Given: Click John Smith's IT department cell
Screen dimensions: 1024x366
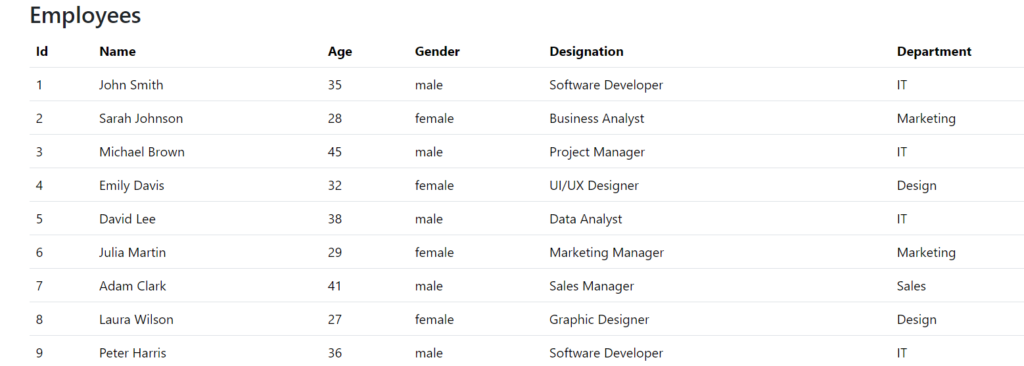Looking at the screenshot, I should point(902,85).
